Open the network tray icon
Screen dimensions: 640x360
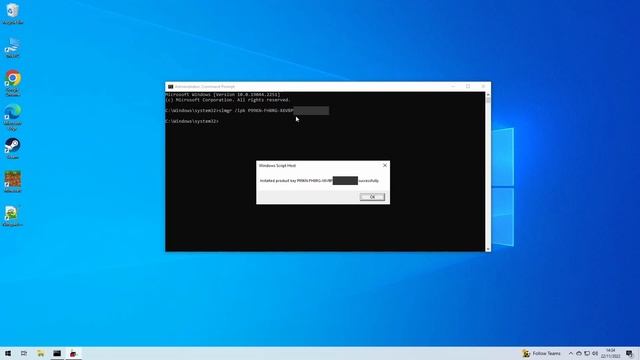click(587, 353)
